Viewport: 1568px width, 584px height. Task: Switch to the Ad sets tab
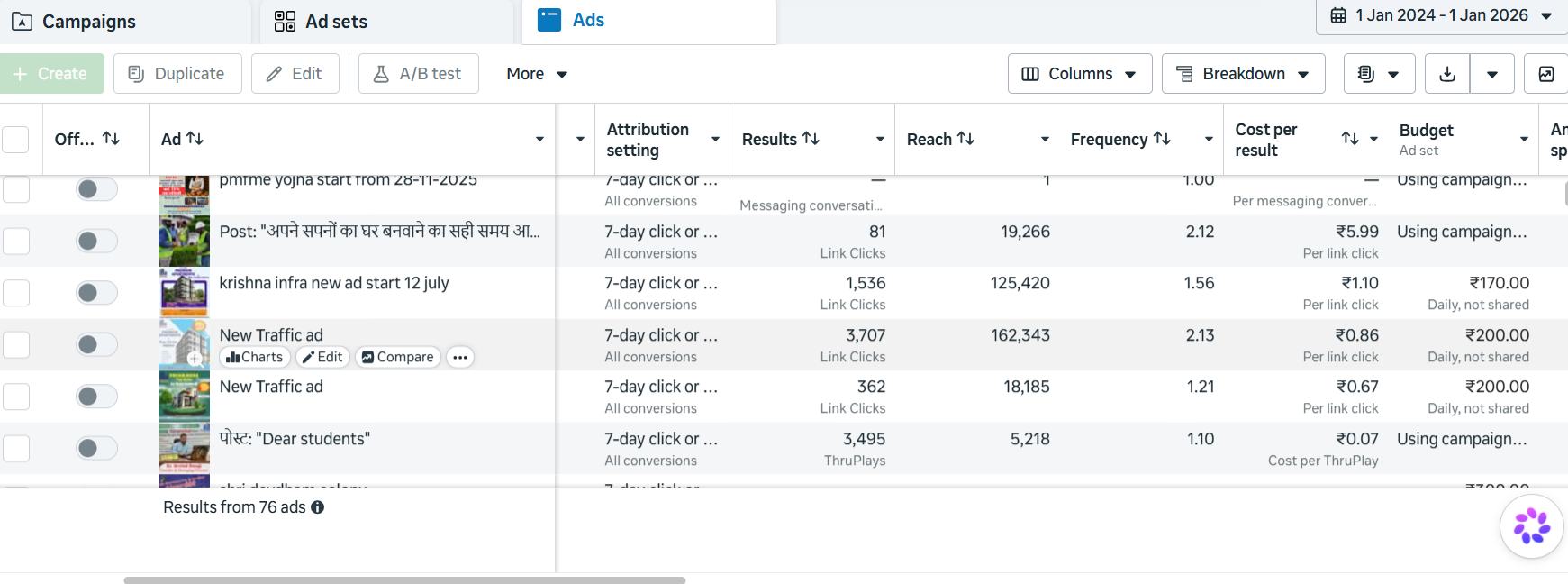(x=386, y=22)
